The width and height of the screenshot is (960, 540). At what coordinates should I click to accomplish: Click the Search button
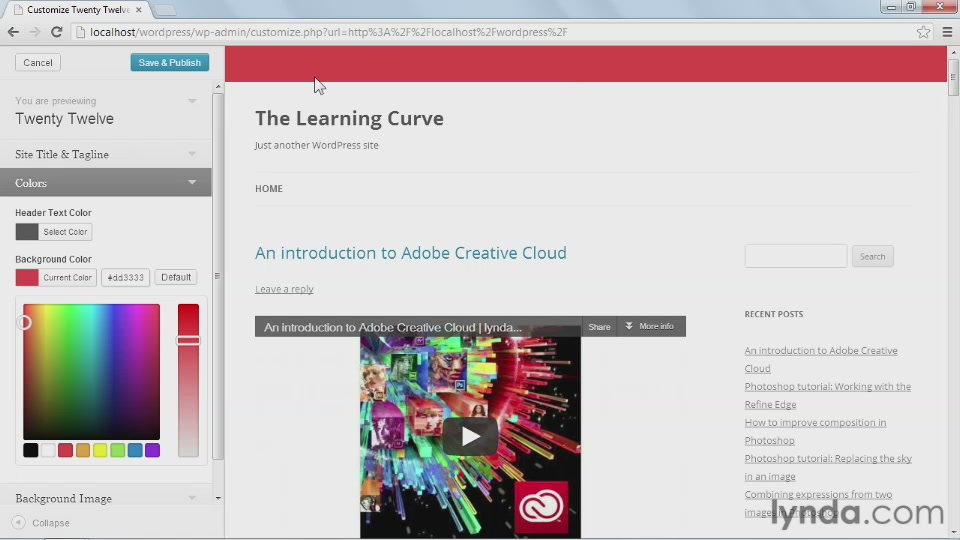coord(872,257)
